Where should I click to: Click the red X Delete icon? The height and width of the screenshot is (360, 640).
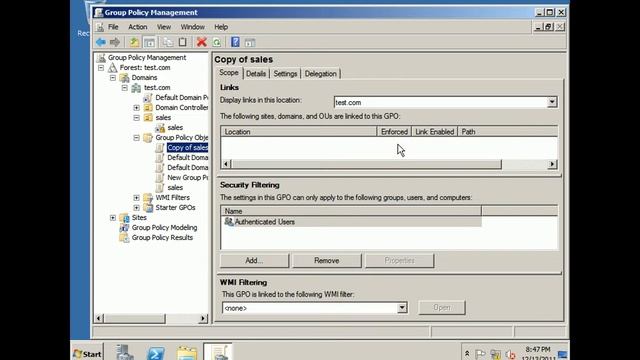[x=202, y=42]
